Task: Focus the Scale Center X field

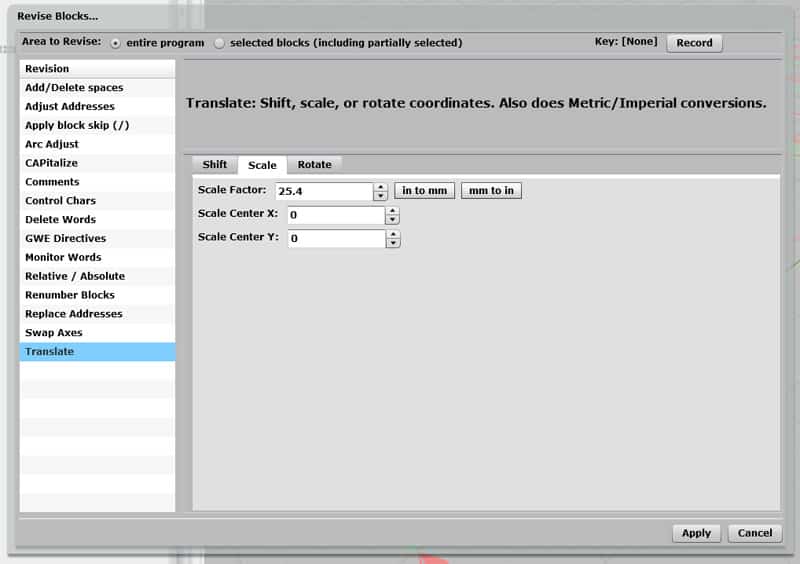Action: pyautogui.click(x=335, y=215)
